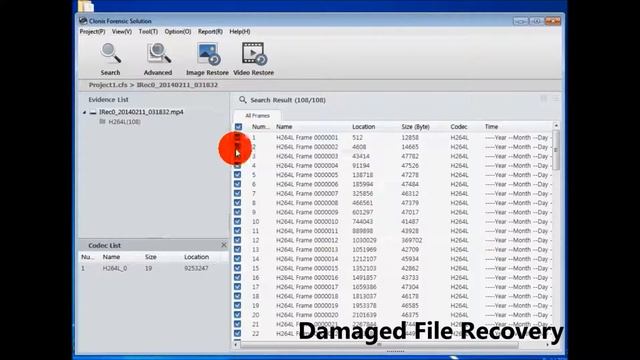Image resolution: width=640 pixels, height=360 pixels.
Task: Collapse the IRec0_20140211_031832.mp4 tree node
Action: click(x=84, y=112)
